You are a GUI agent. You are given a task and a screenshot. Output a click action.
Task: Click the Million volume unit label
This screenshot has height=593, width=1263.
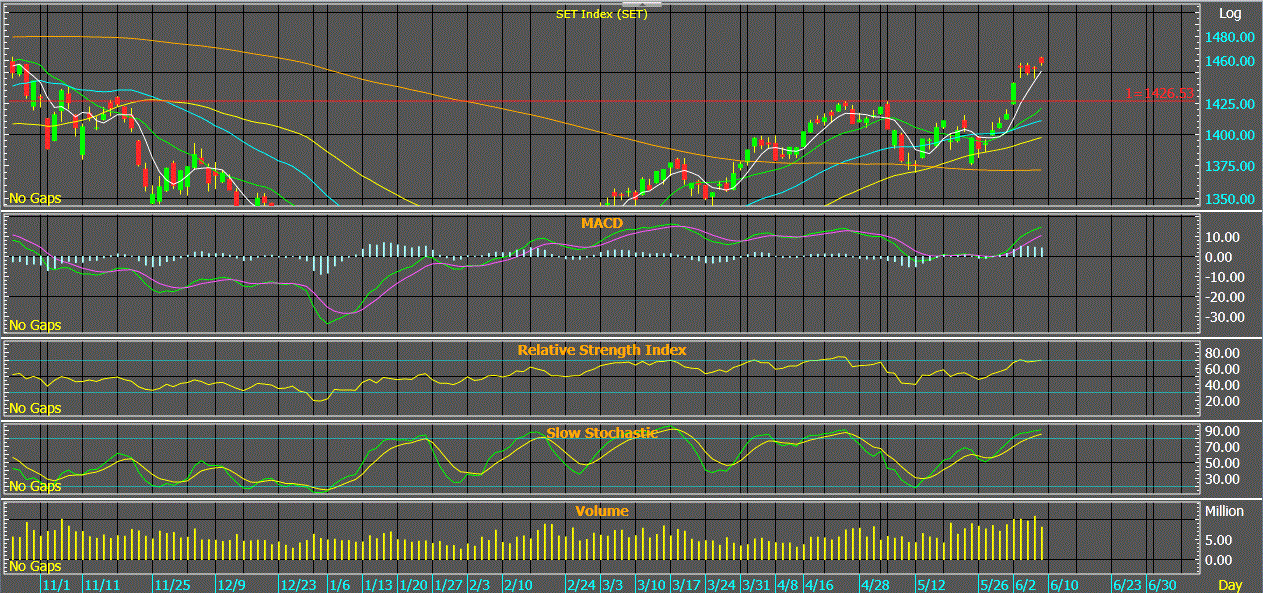point(1226,511)
